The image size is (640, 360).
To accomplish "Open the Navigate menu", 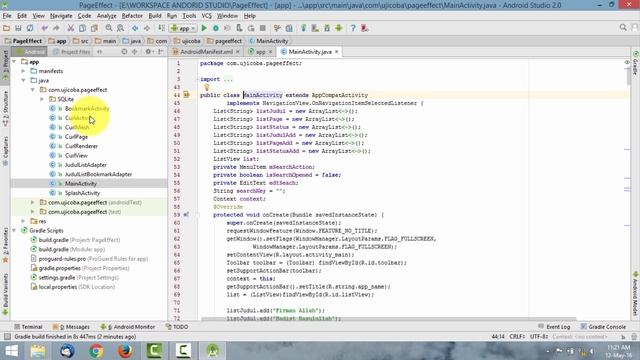I will pos(61,16).
